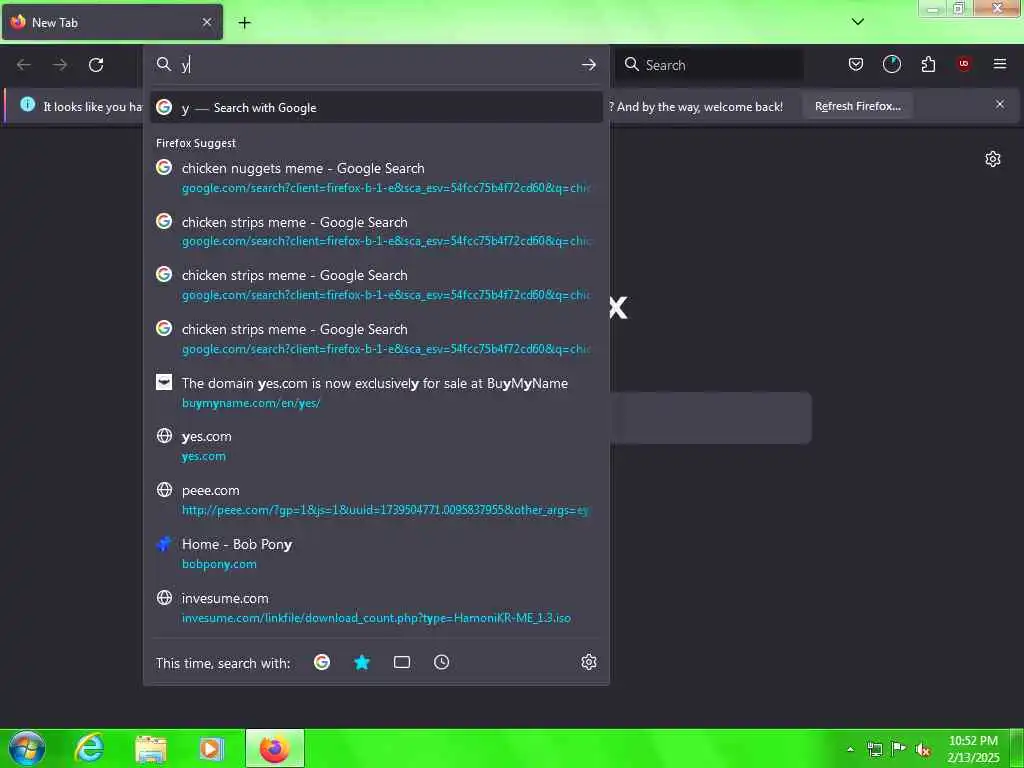Click into the address bar text field
1024x768 pixels.
379,65
